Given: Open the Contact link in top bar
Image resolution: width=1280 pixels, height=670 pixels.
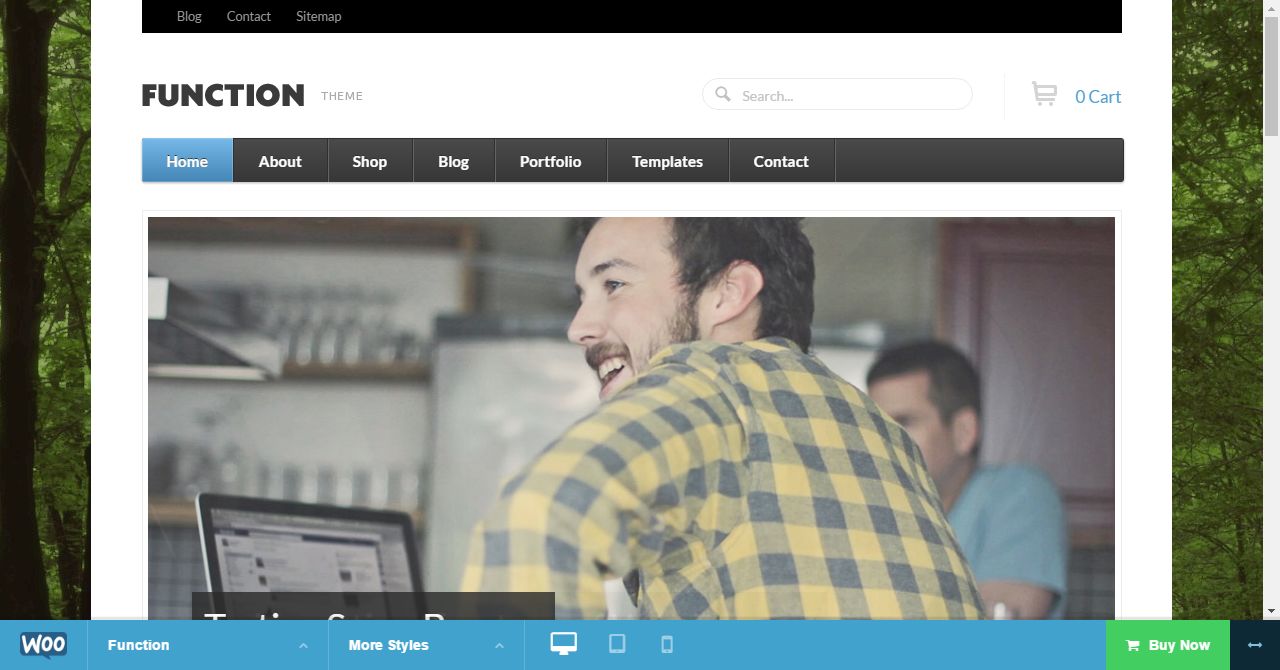Looking at the screenshot, I should coord(249,16).
